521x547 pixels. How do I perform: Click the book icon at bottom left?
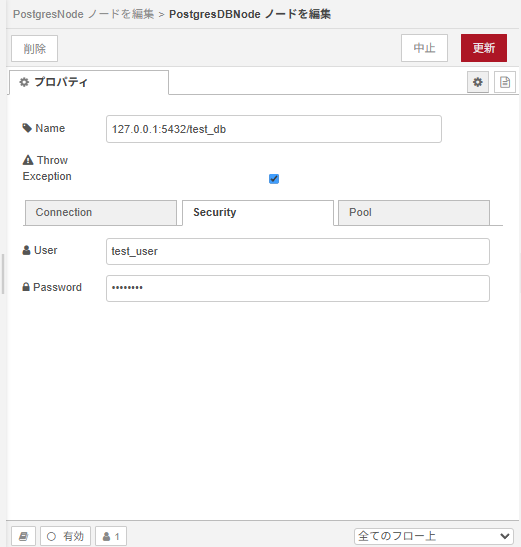[23, 536]
